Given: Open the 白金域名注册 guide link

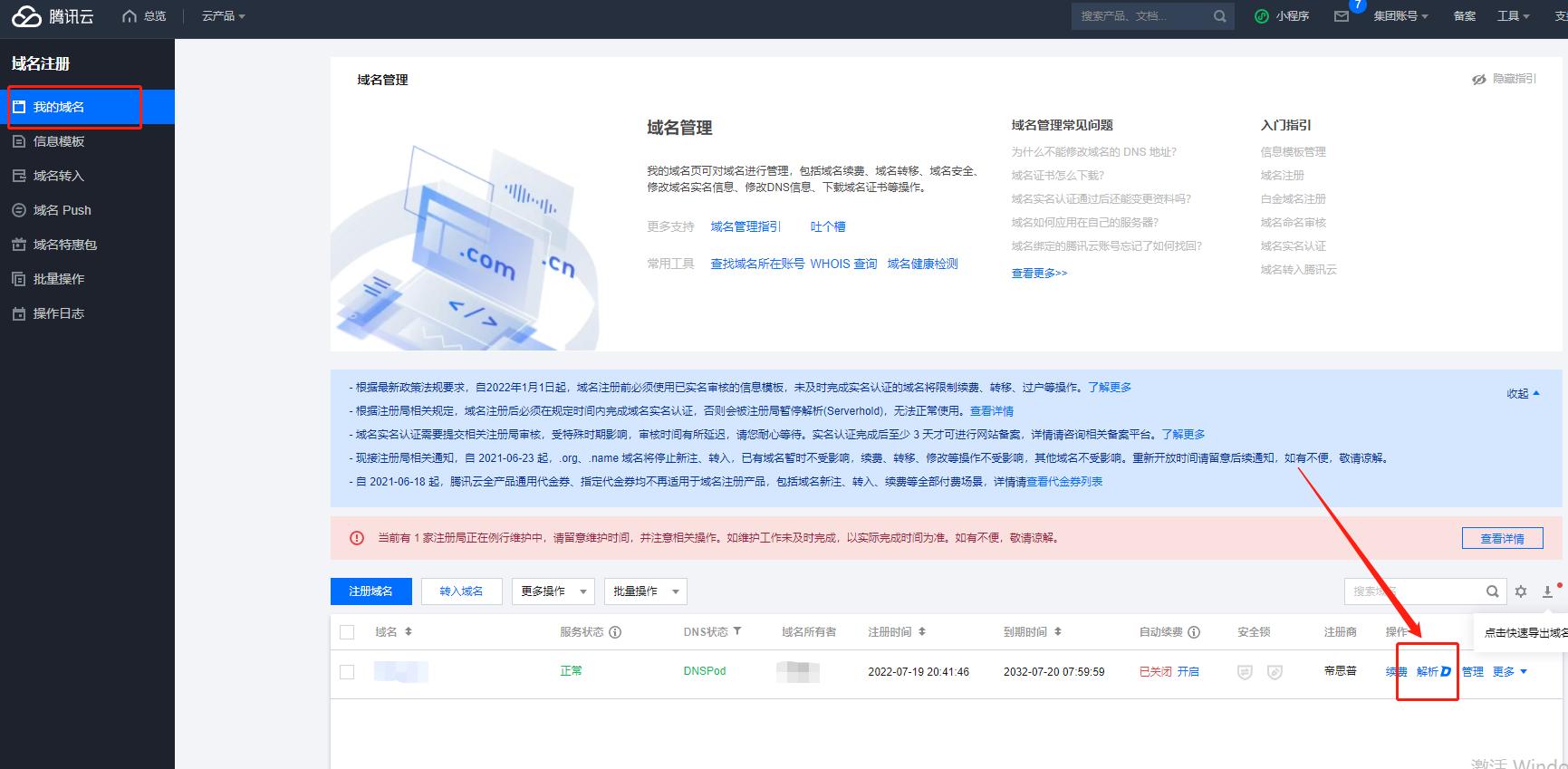Looking at the screenshot, I should pos(1293,199).
